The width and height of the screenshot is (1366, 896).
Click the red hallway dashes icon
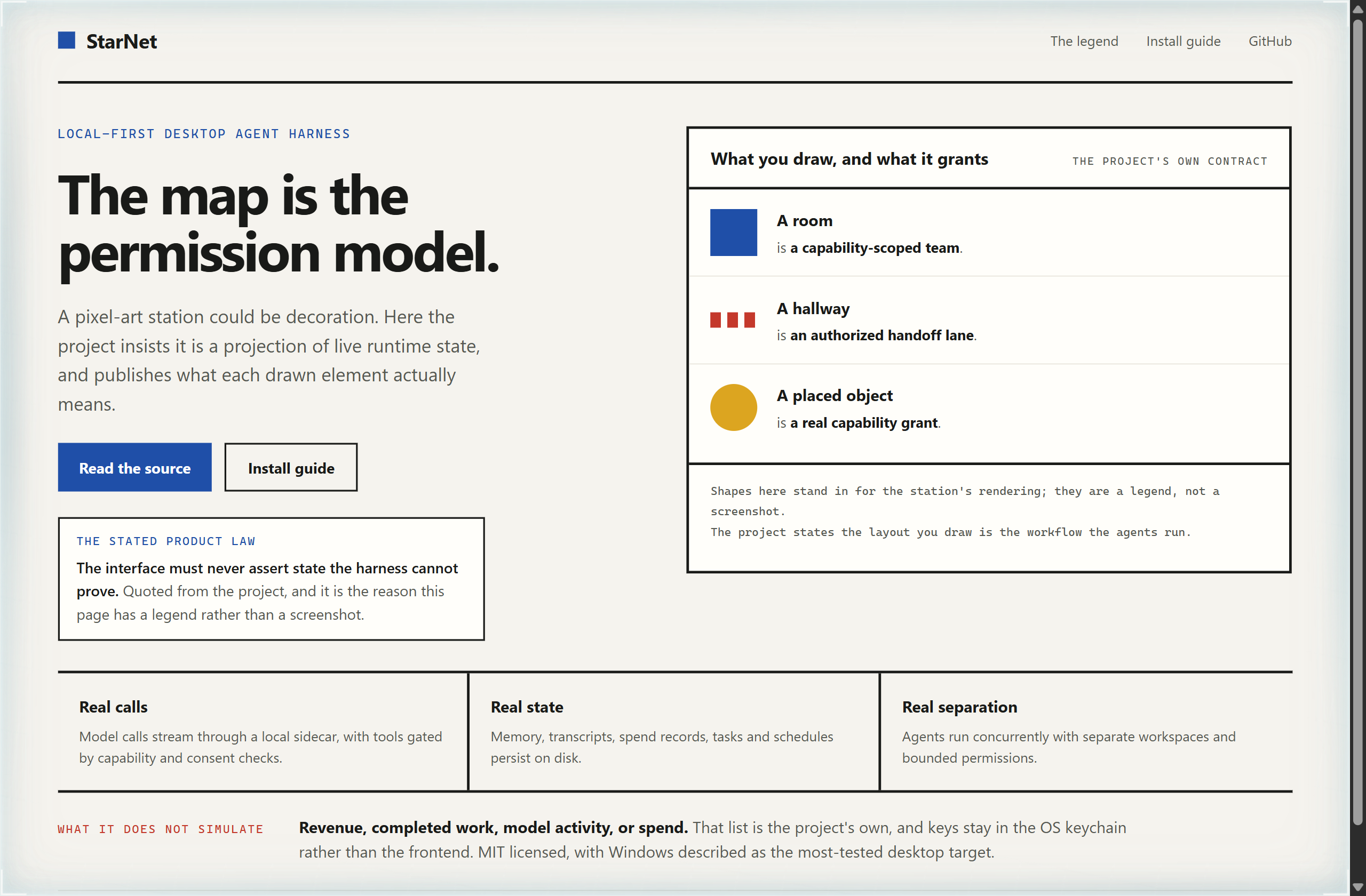pyautogui.click(x=733, y=320)
